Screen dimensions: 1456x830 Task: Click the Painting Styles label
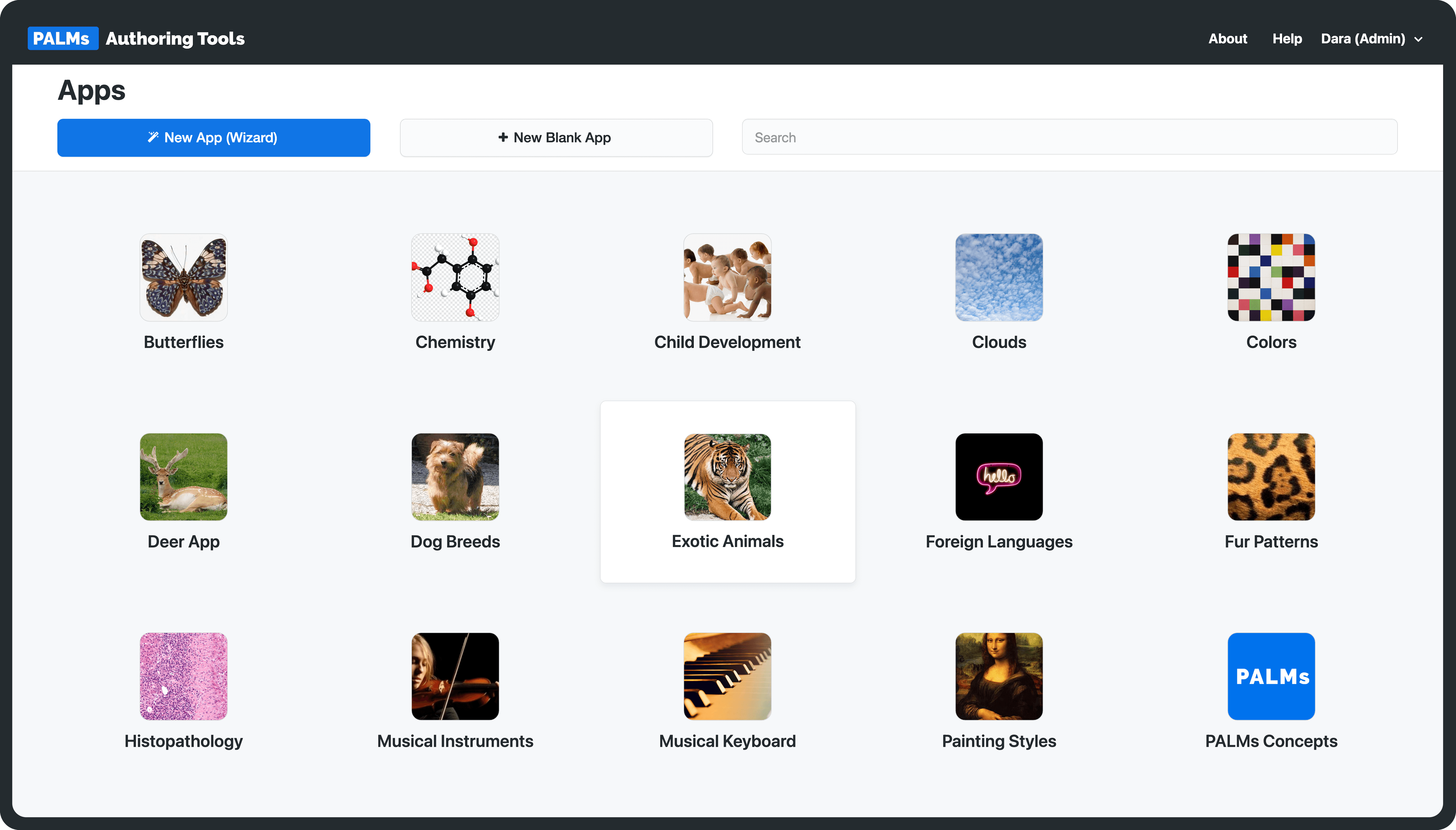tap(999, 741)
